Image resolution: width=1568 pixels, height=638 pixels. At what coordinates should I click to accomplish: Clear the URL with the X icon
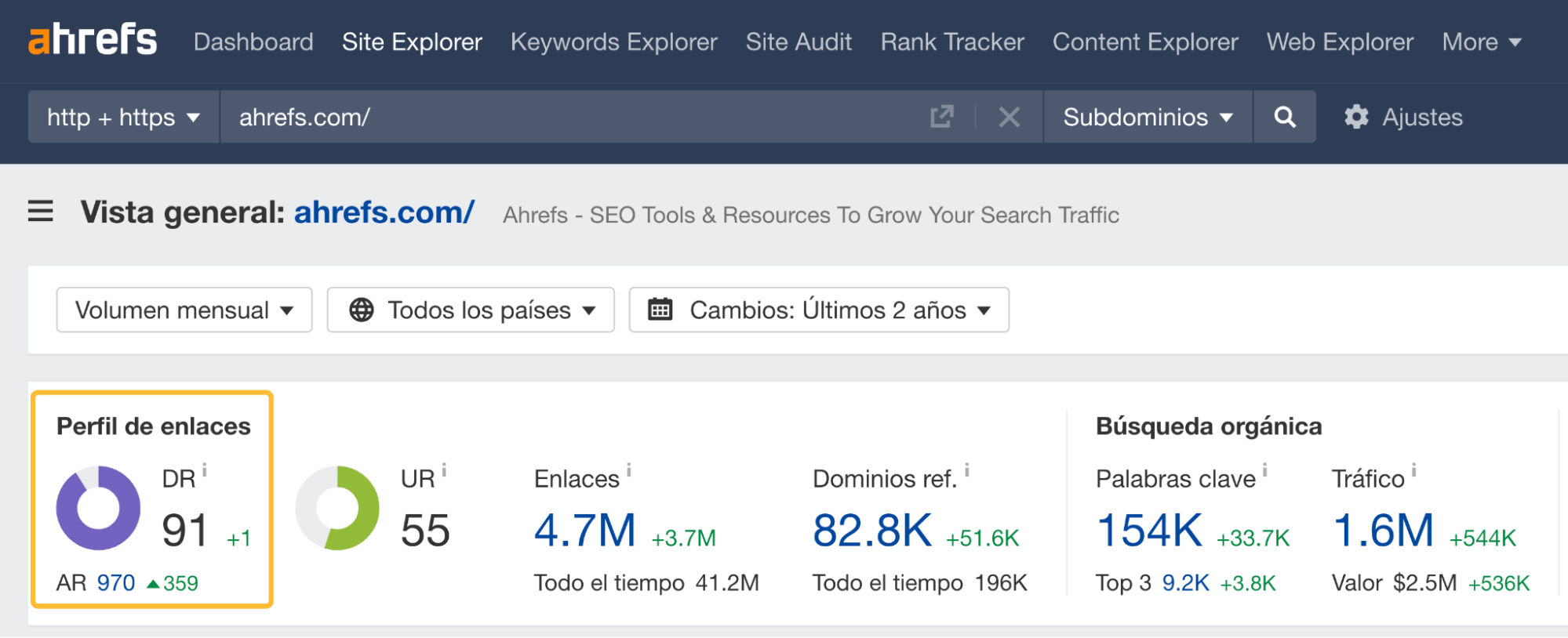tap(1010, 118)
